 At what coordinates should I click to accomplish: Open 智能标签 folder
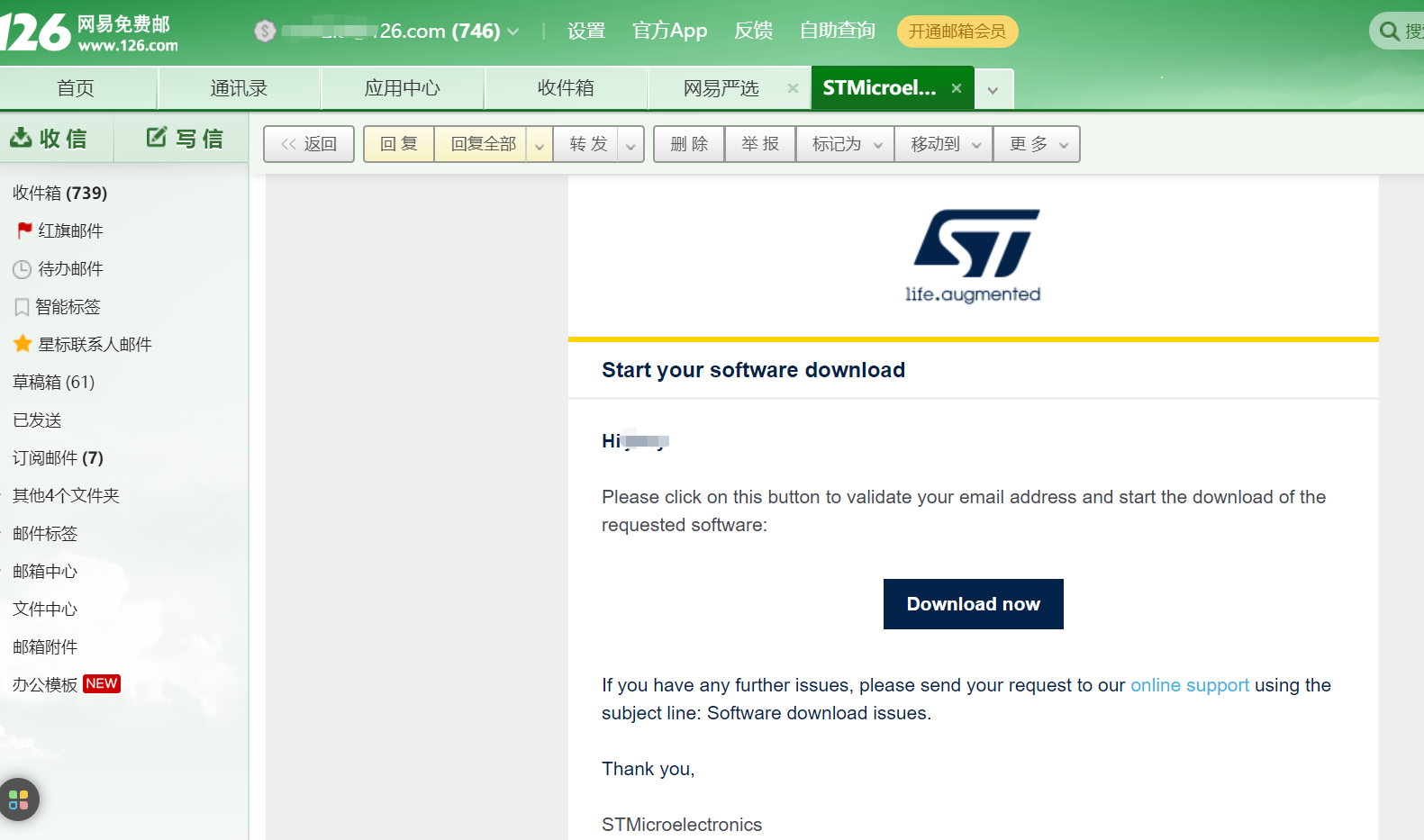(x=68, y=306)
